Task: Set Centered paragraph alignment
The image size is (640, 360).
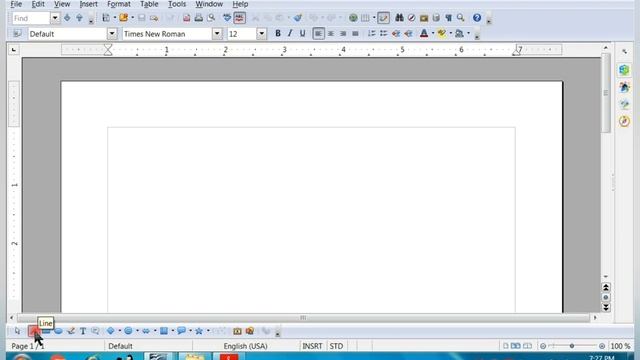Action: pyautogui.click(x=331, y=34)
